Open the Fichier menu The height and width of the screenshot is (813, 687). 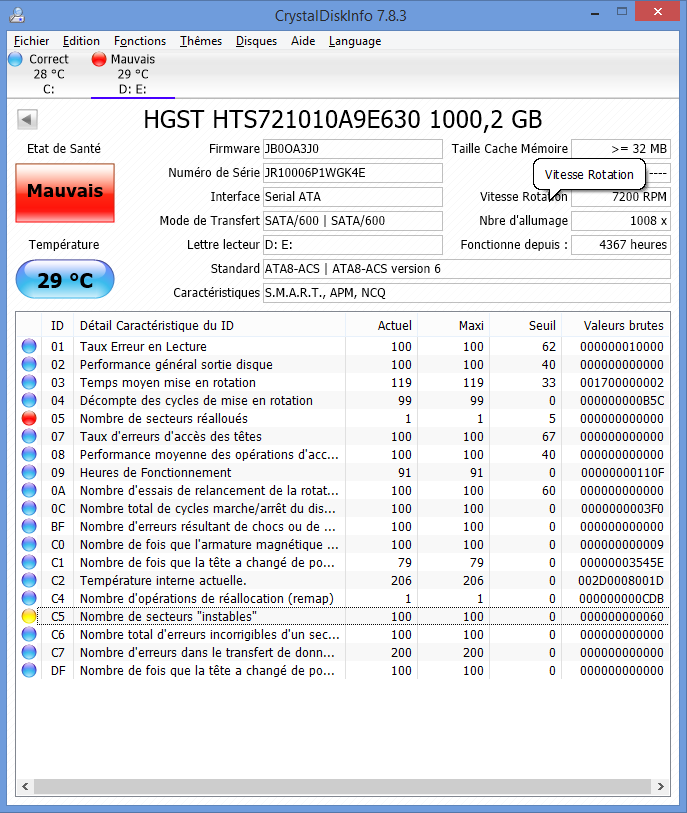[31, 41]
